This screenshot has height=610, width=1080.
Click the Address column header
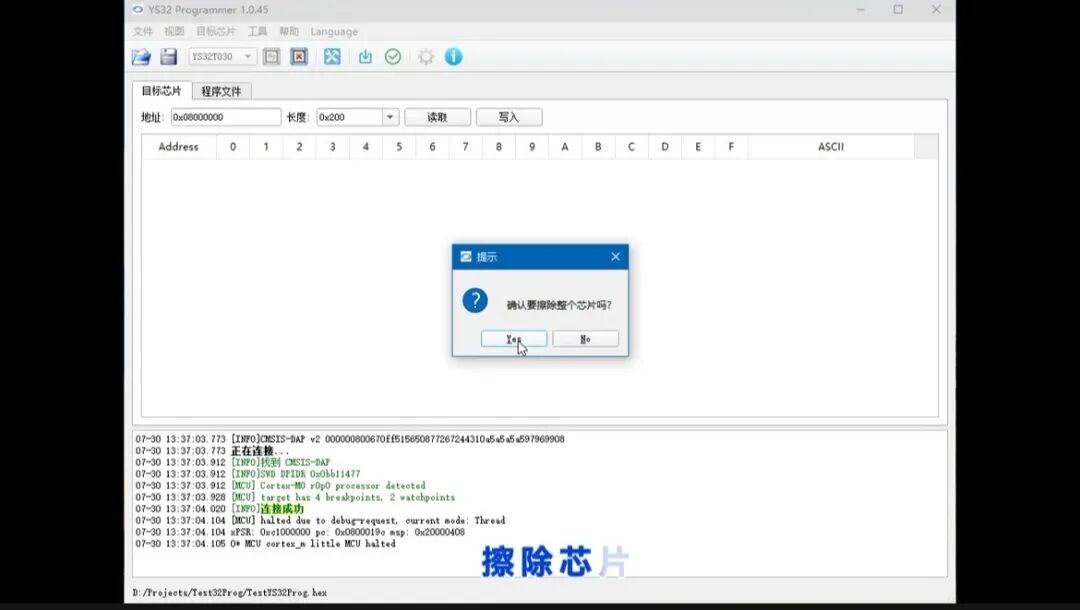(x=178, y=147)
